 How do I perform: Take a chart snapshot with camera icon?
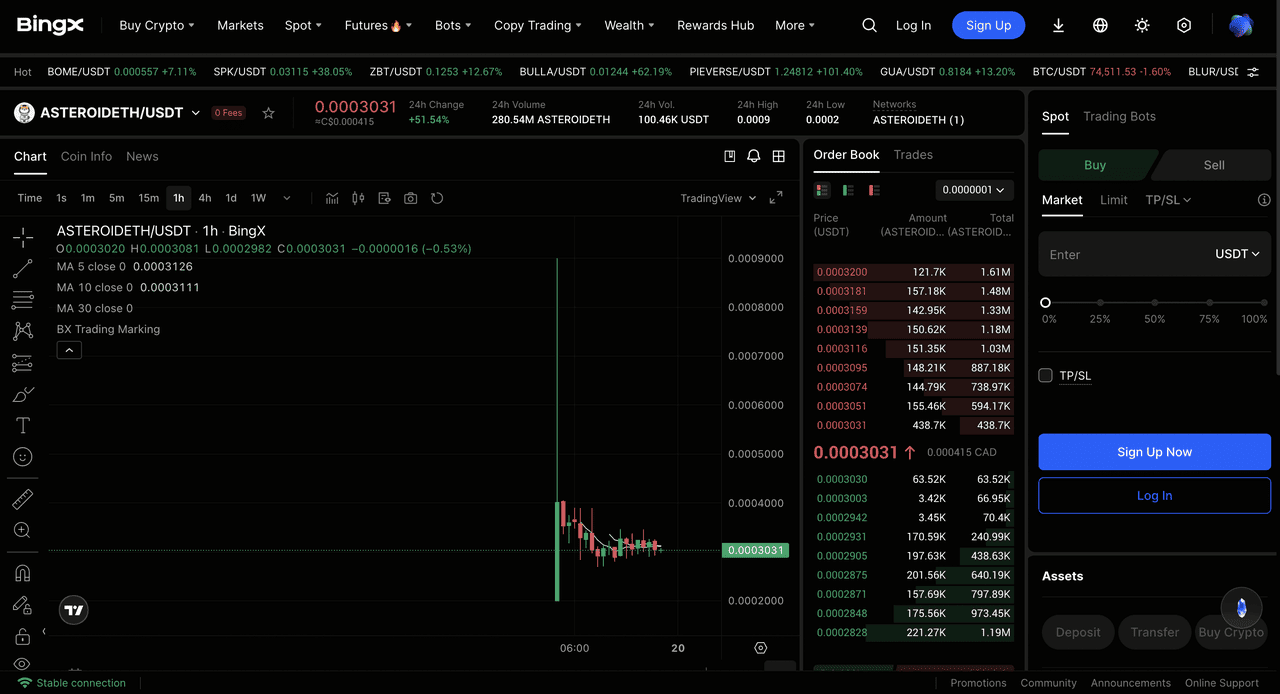pos(410,198)
